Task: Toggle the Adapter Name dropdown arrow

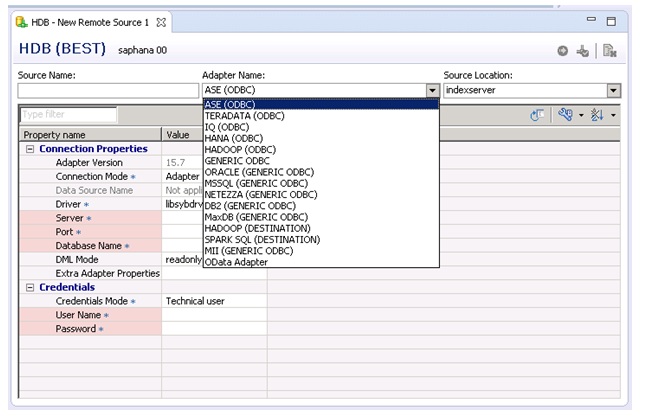Action: click(432, 91)
